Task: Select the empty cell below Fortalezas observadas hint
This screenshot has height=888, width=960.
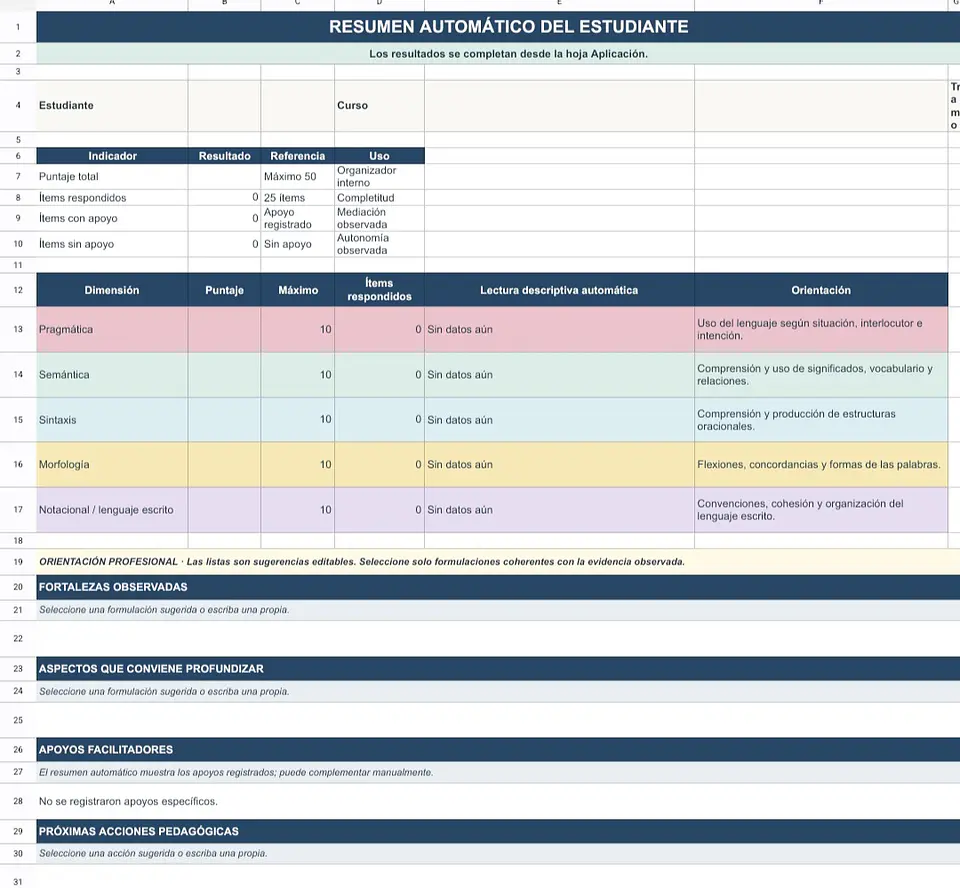Action: tap(498, 639)
